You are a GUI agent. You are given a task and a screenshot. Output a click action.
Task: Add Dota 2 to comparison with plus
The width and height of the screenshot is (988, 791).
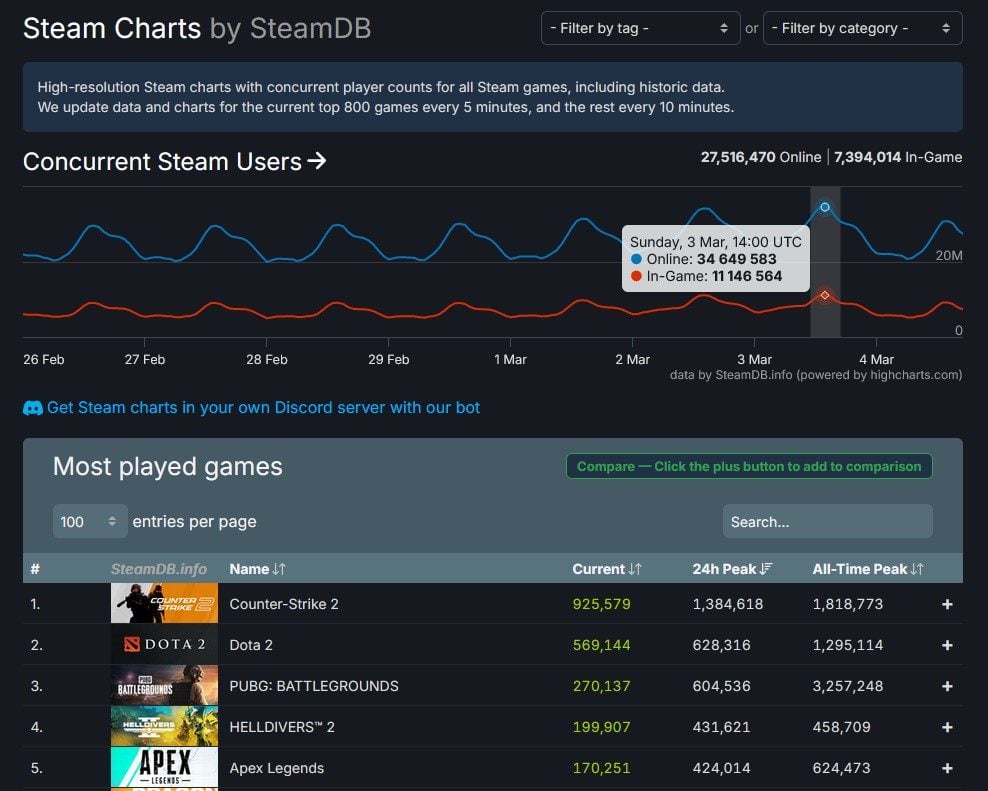(947, 645)
